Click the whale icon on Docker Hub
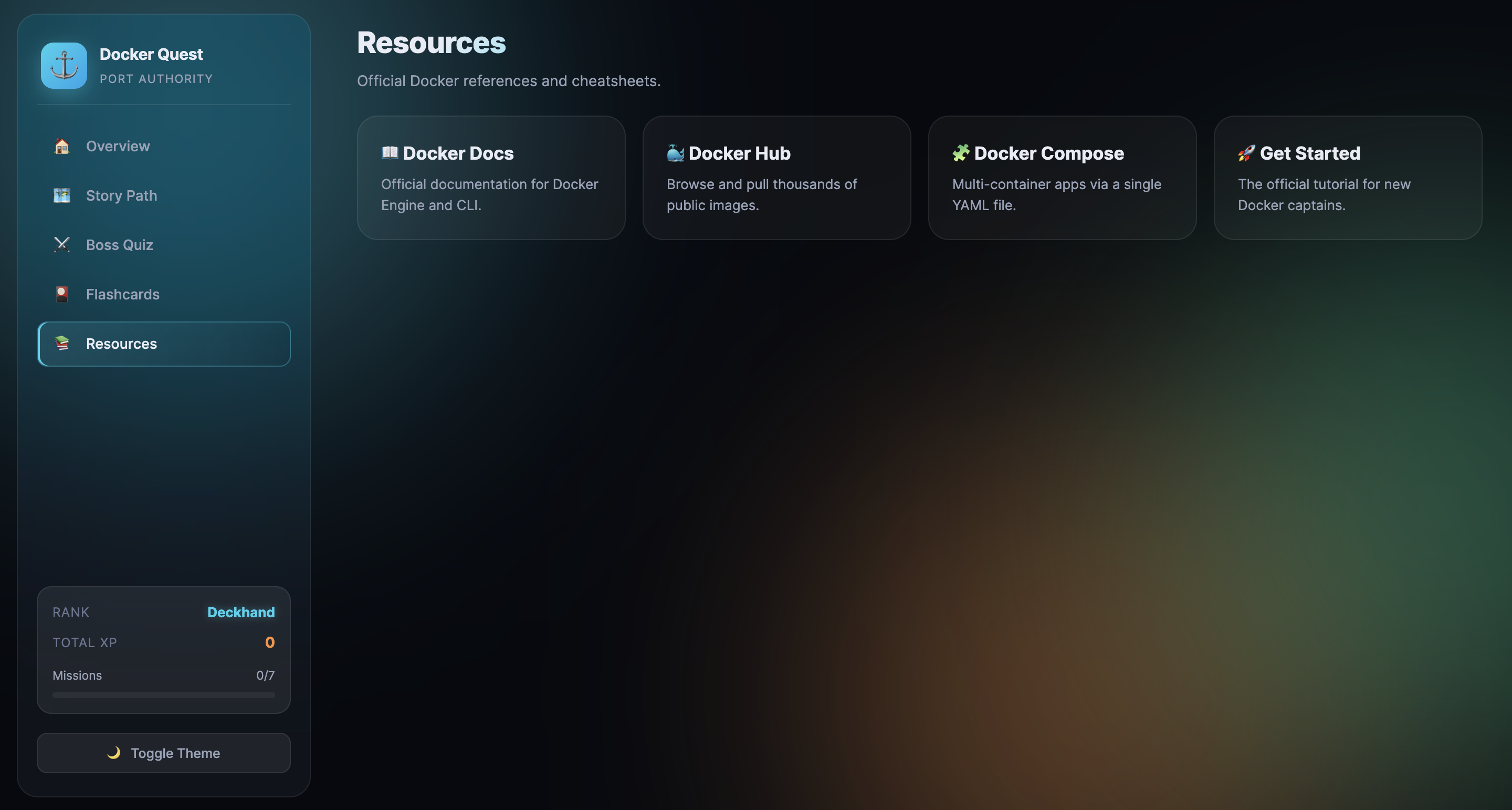The height and width of the screenshot is (810, 1512). (x=676, y=153)
